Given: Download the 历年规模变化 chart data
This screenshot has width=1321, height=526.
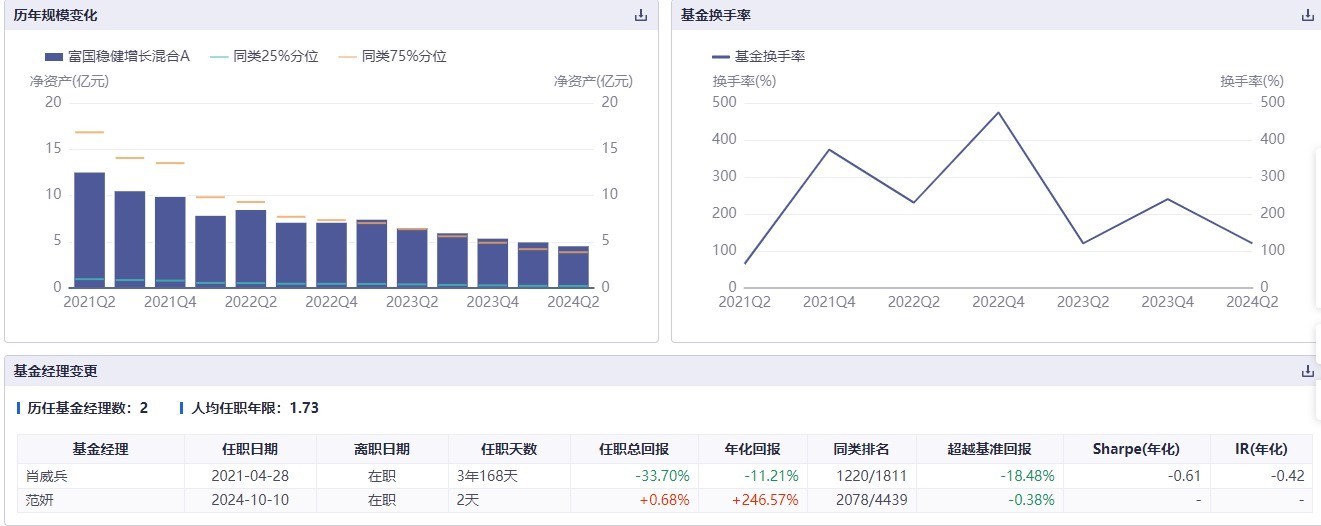Looking at the screenshot, I should coord(641,15).
